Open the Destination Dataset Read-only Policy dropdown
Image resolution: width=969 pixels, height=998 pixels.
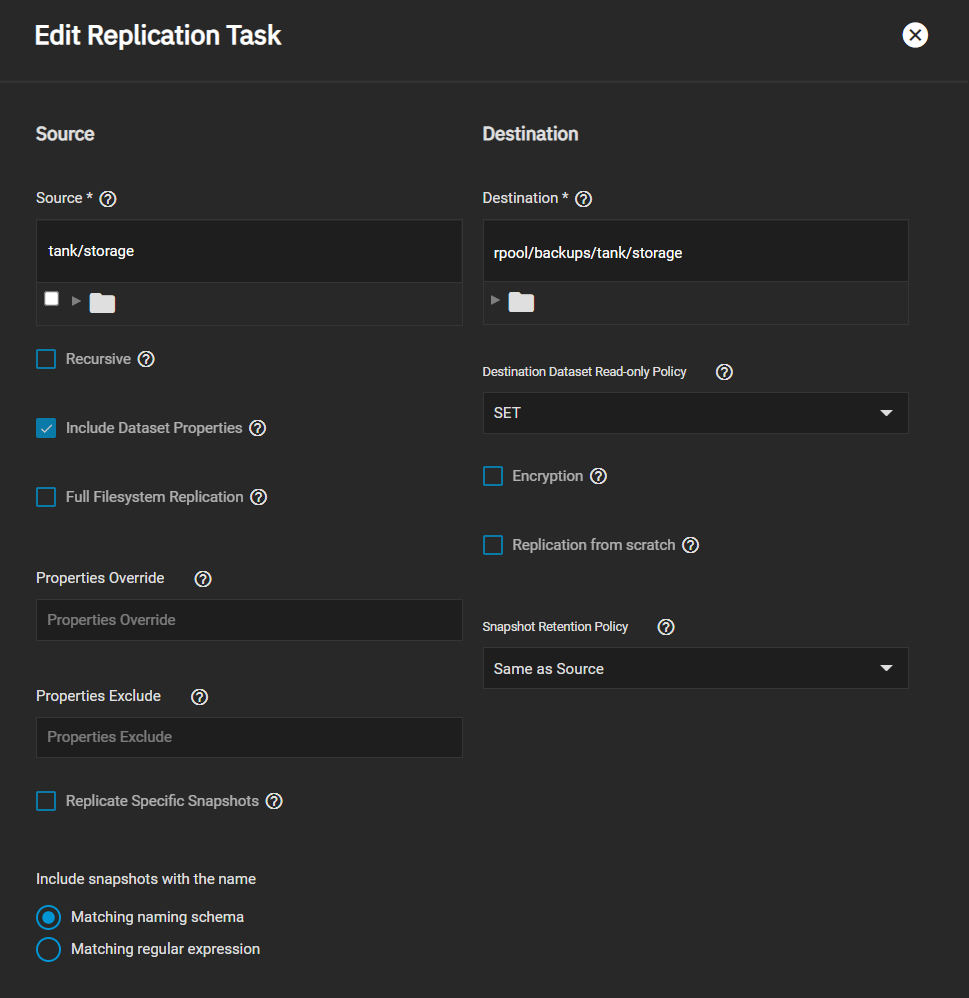(x=695, y=413)
